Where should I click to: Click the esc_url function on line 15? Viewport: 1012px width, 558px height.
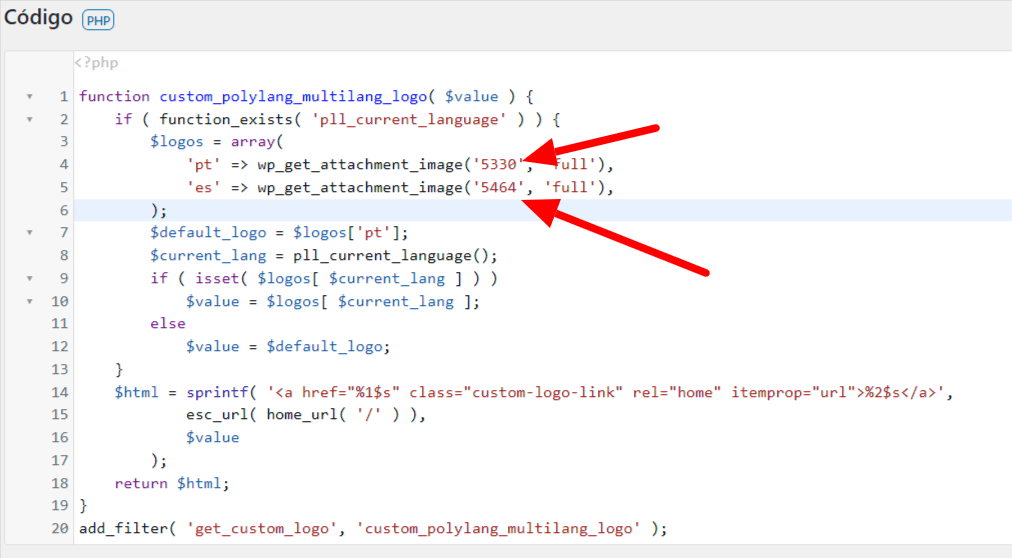217,415
